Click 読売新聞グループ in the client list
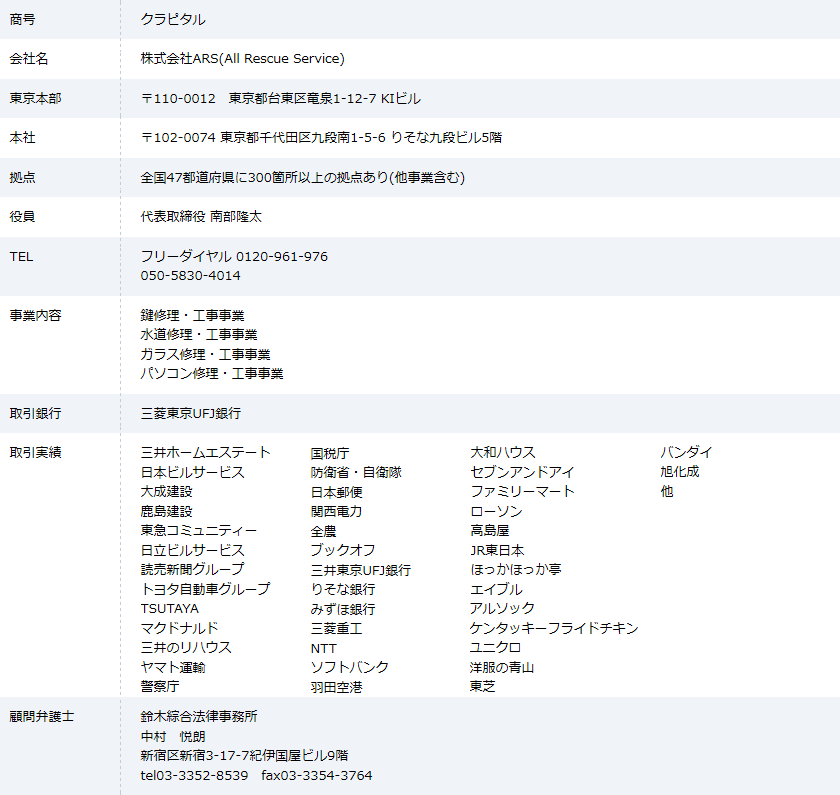Screen dimensions: 840x795 tap(192, 569)
